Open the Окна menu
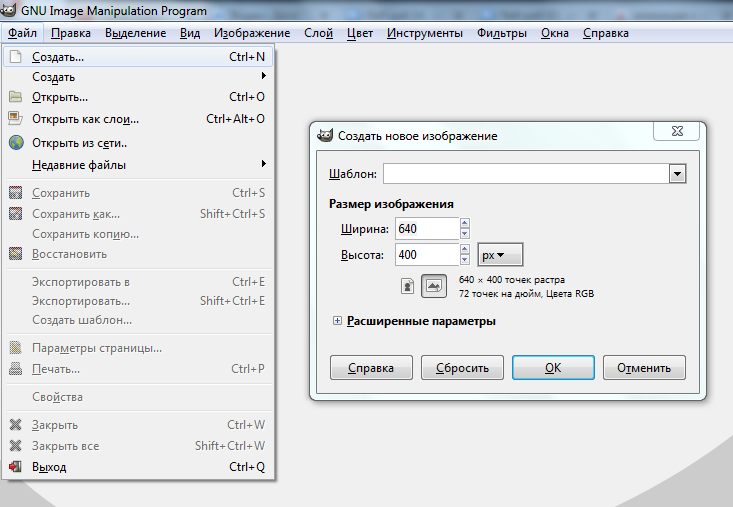Viewport: 733px width, 507px height. (x=555, y=33)
